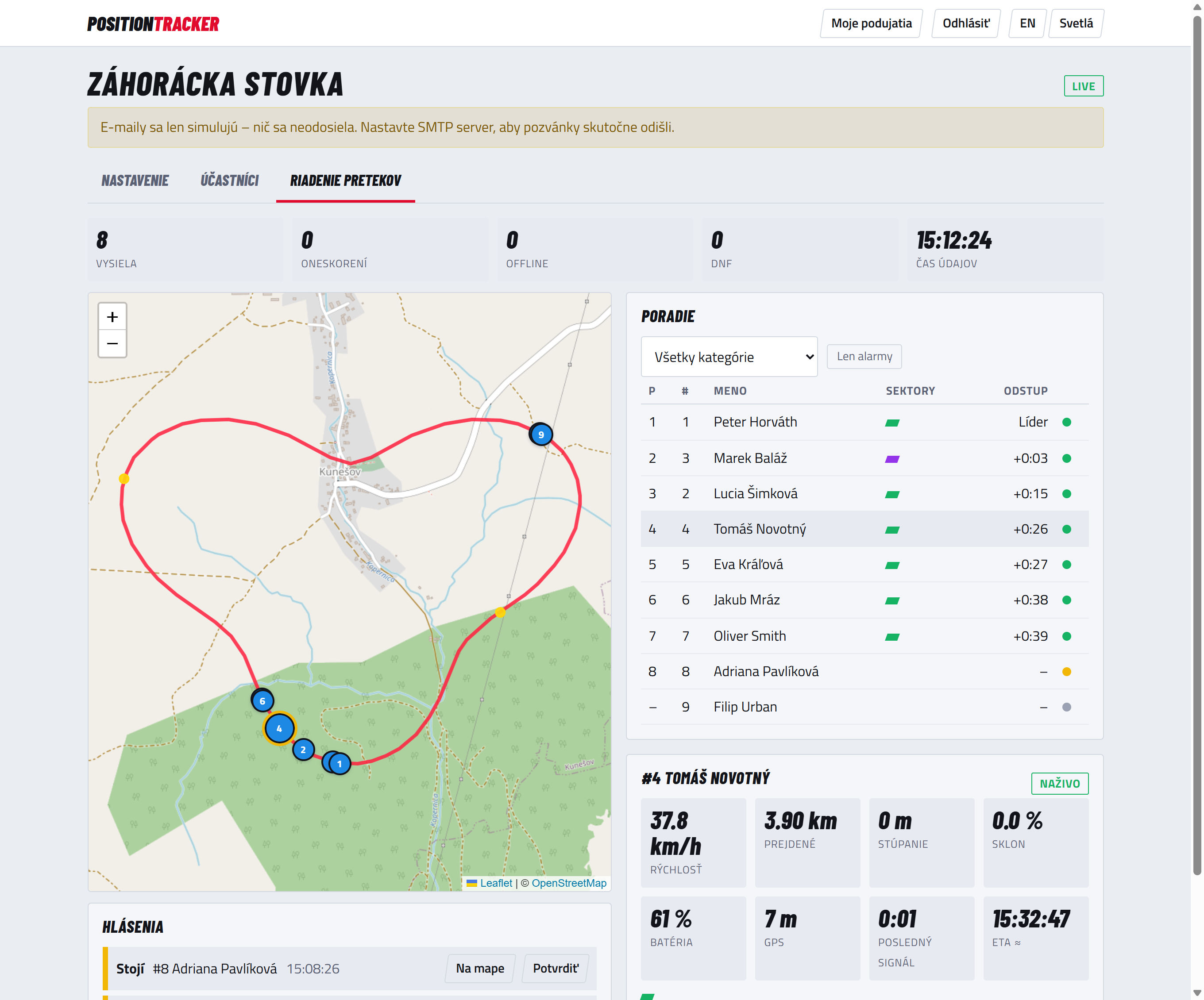Viewport: 1204px width, 1000px height.
Task: Open the OpenStreetMap attribution link
Action: coord(569,883)
